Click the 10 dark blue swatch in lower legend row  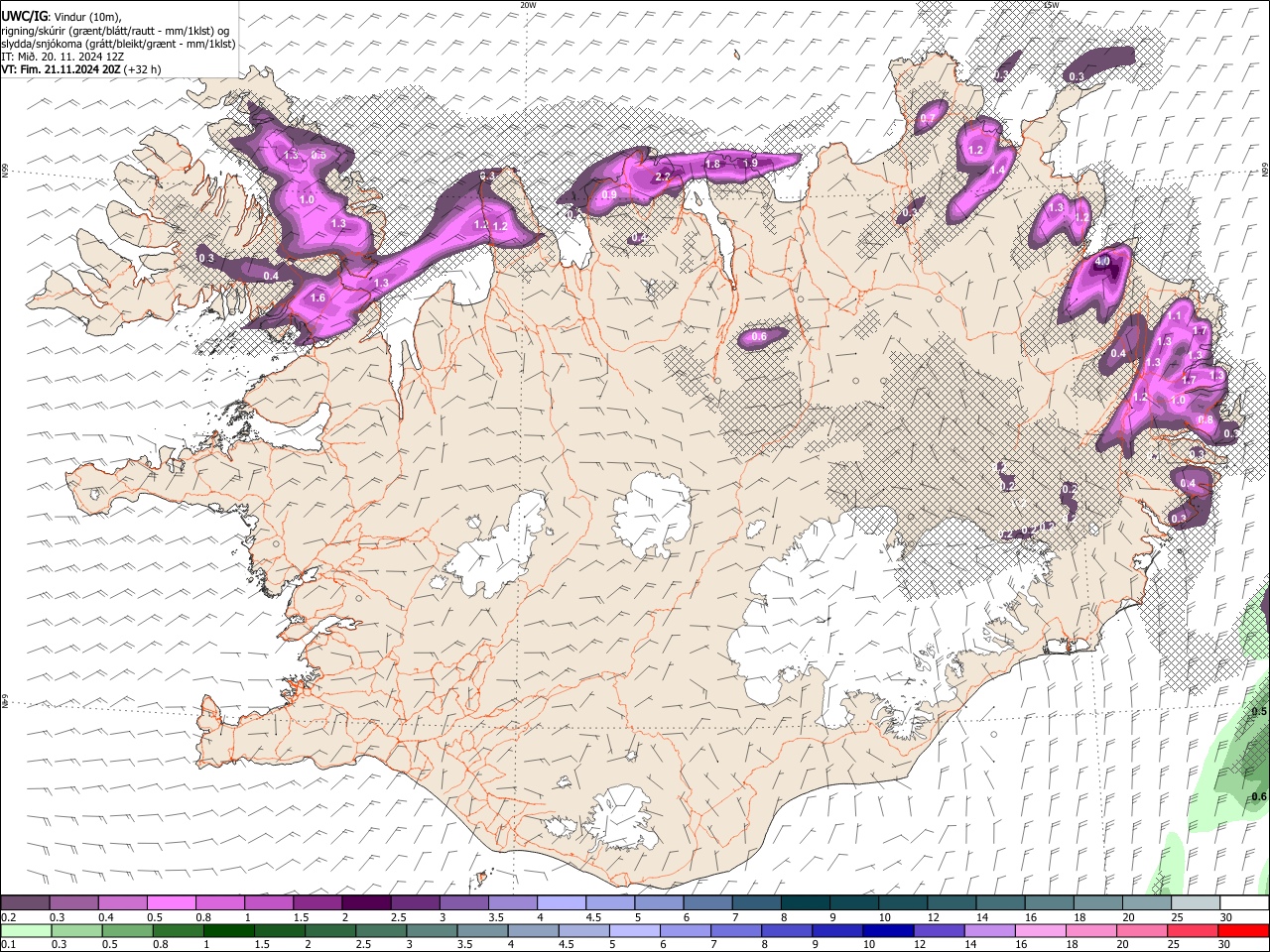pos(888,930)
